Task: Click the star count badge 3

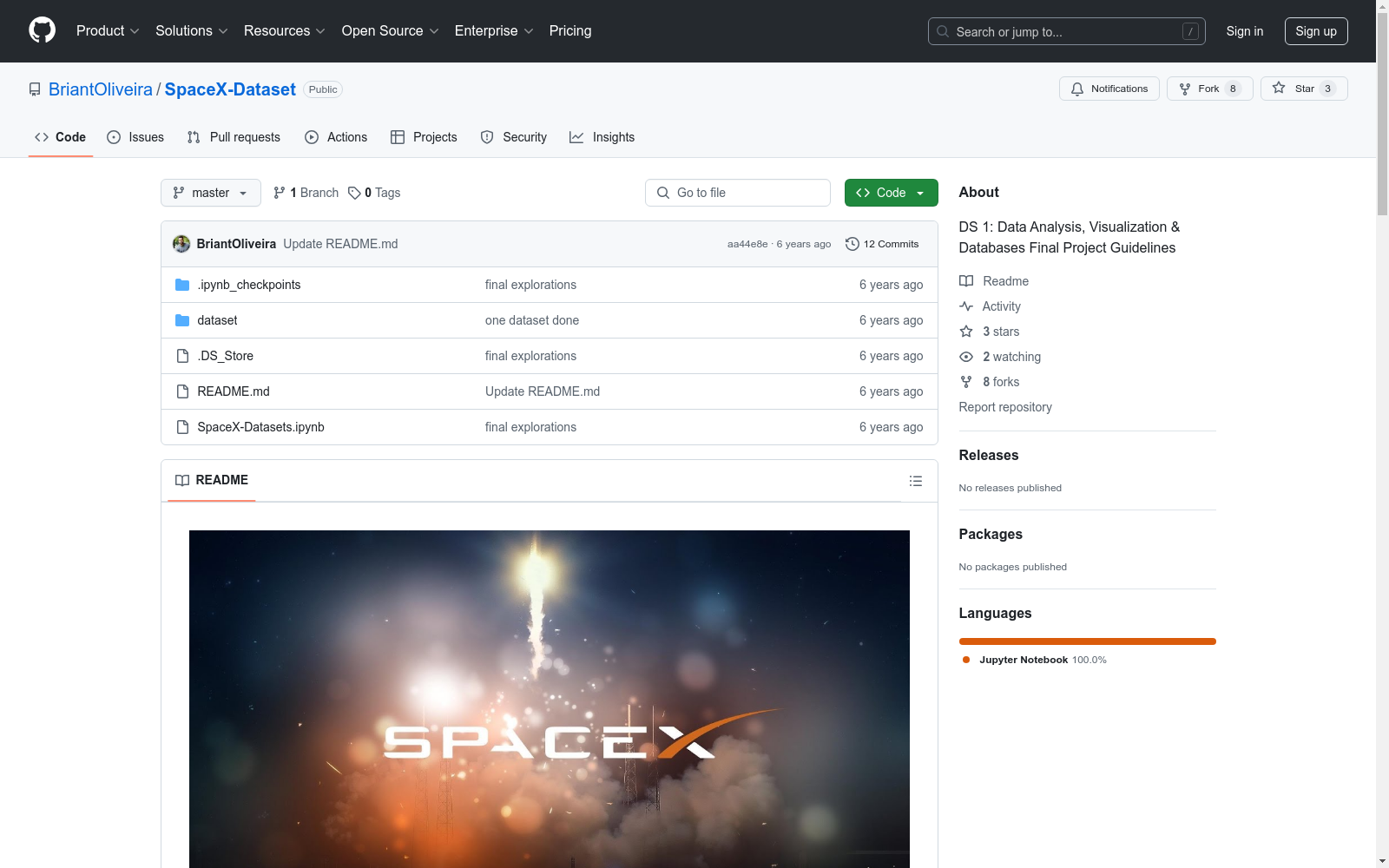Action: tap(1327, 89)
